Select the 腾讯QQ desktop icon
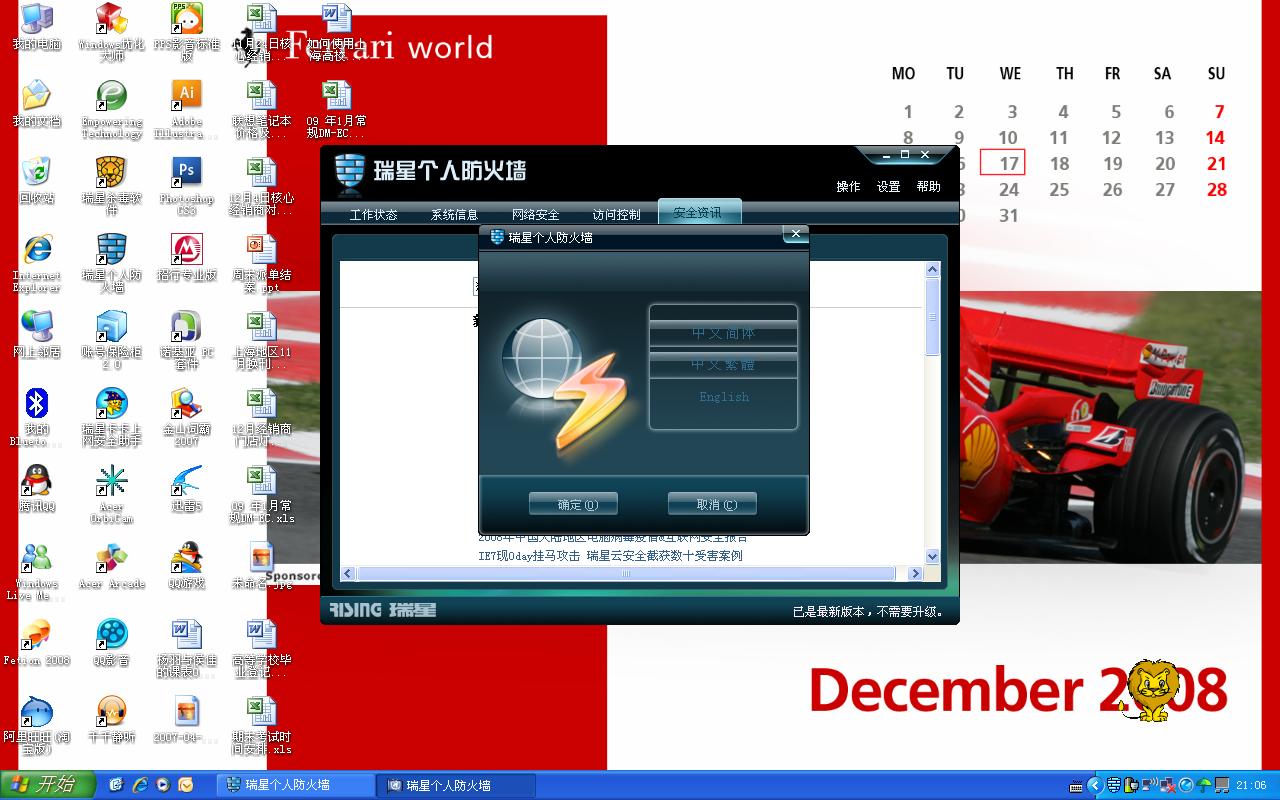This screenshot has height=800, width=1280. [37, 488]
